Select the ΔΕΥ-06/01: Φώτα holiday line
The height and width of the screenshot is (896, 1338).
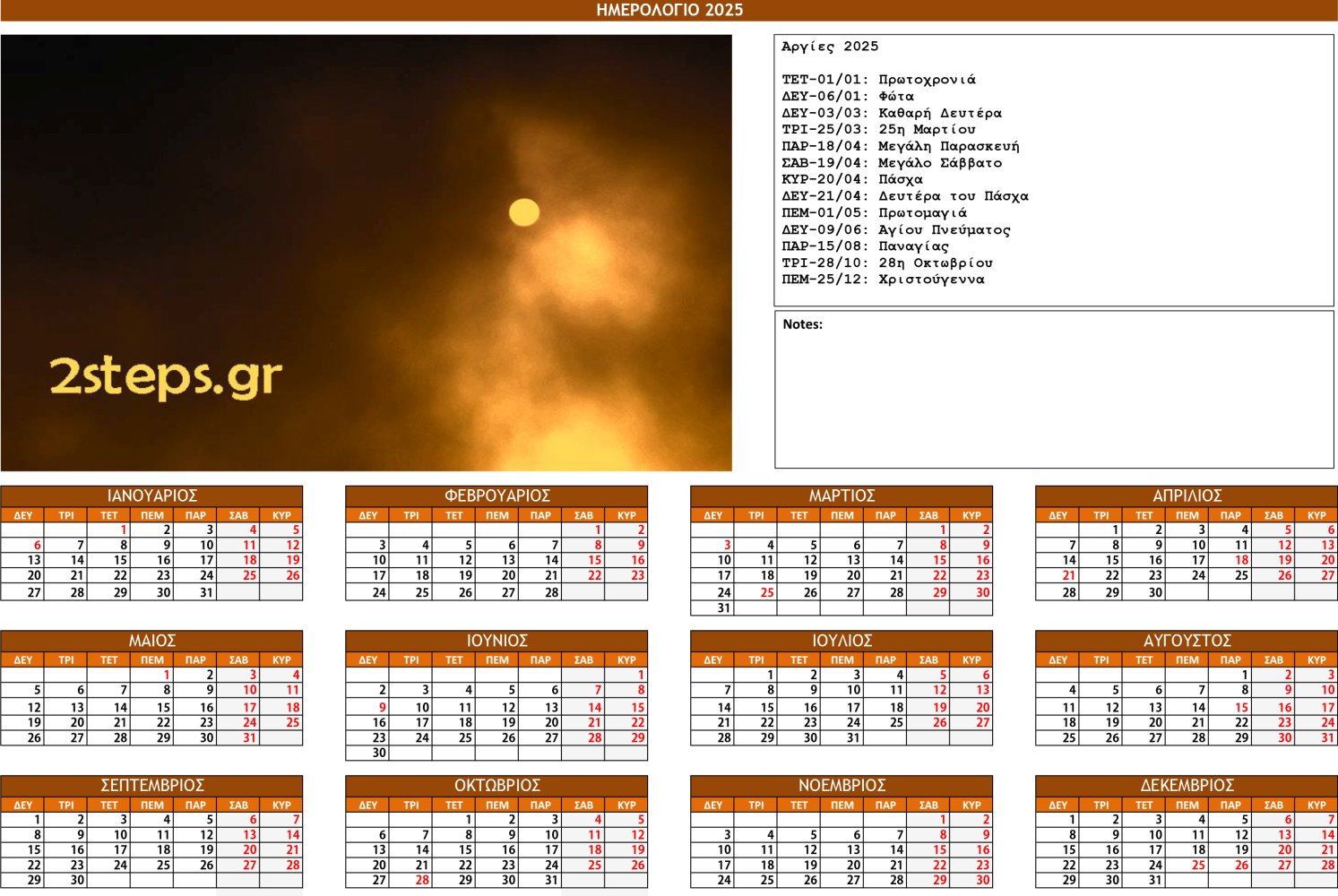tap(848, 97)
